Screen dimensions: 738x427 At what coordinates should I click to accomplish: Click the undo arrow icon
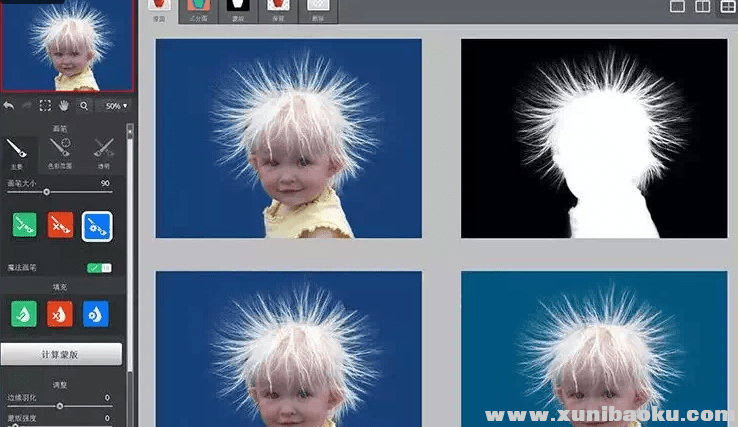click(9, 105)
